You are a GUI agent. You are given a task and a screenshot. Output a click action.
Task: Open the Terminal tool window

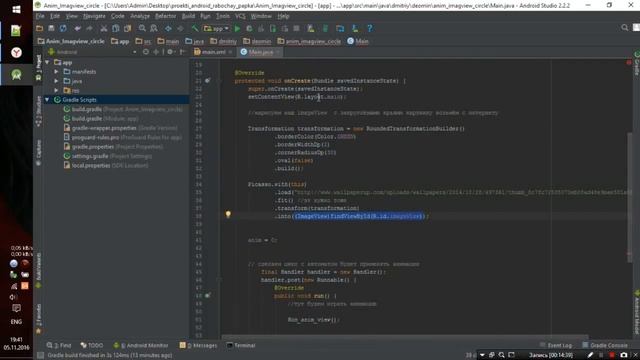[241, 346]
